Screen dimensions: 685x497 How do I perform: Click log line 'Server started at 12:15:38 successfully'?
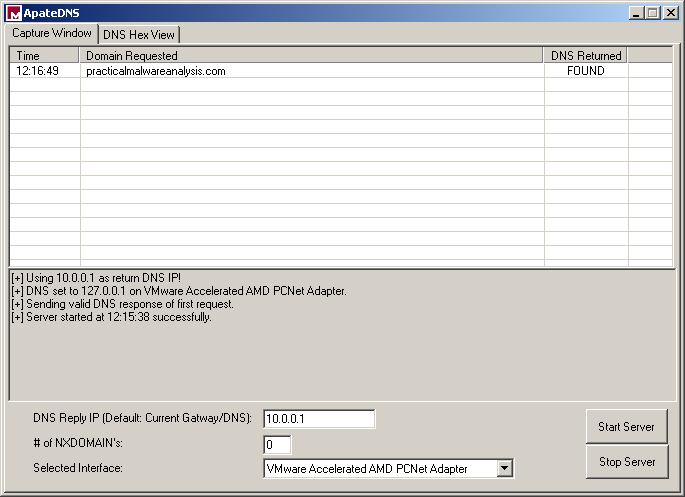111,317
